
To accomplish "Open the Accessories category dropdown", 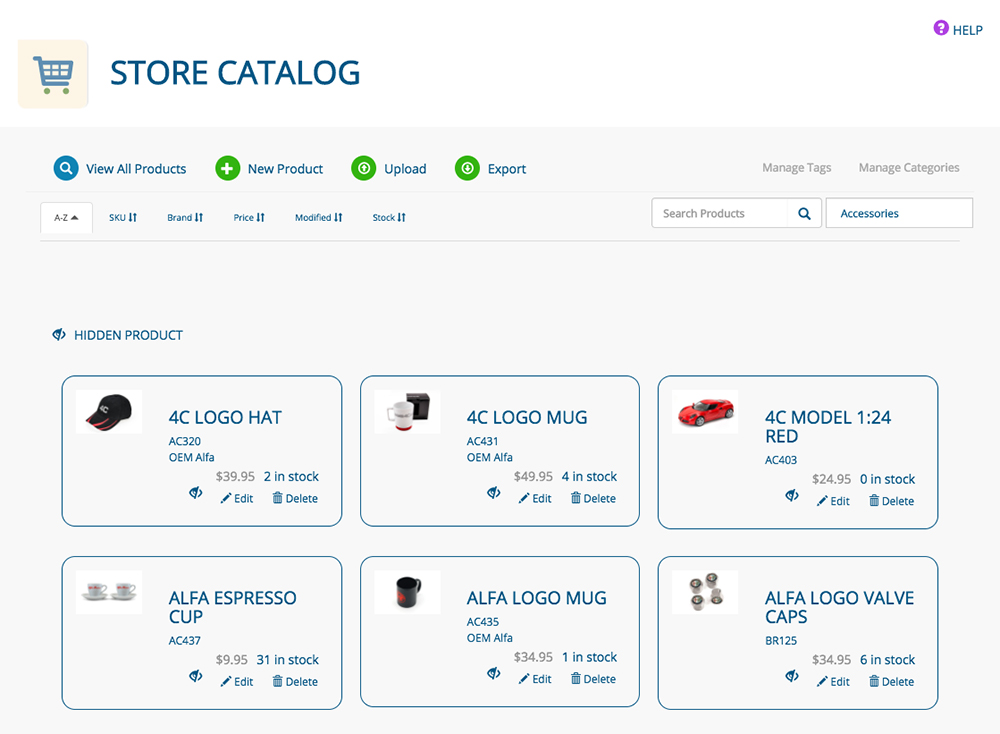I will (x=898, y=213).
